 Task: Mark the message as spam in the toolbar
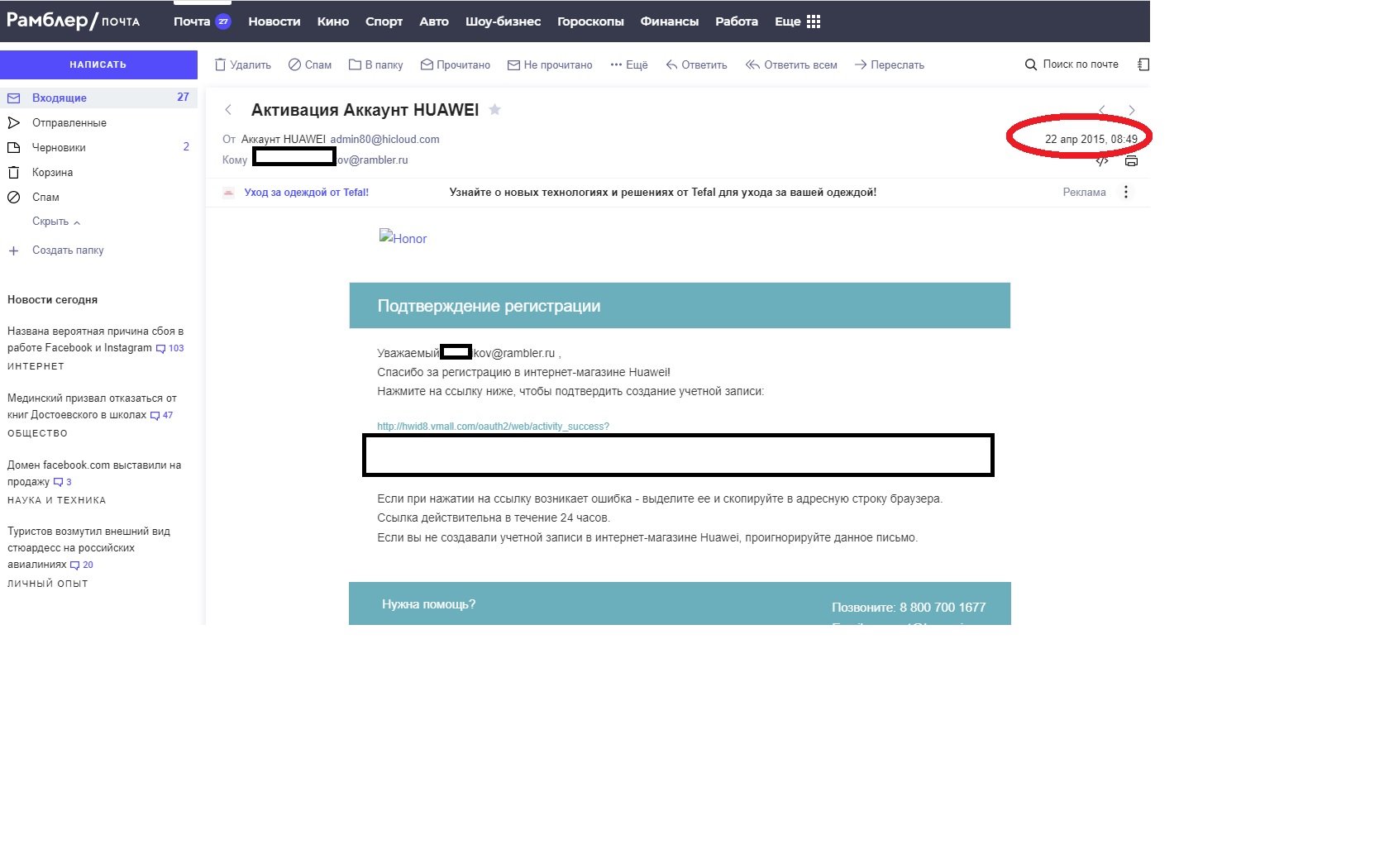(x=310, y=64)
